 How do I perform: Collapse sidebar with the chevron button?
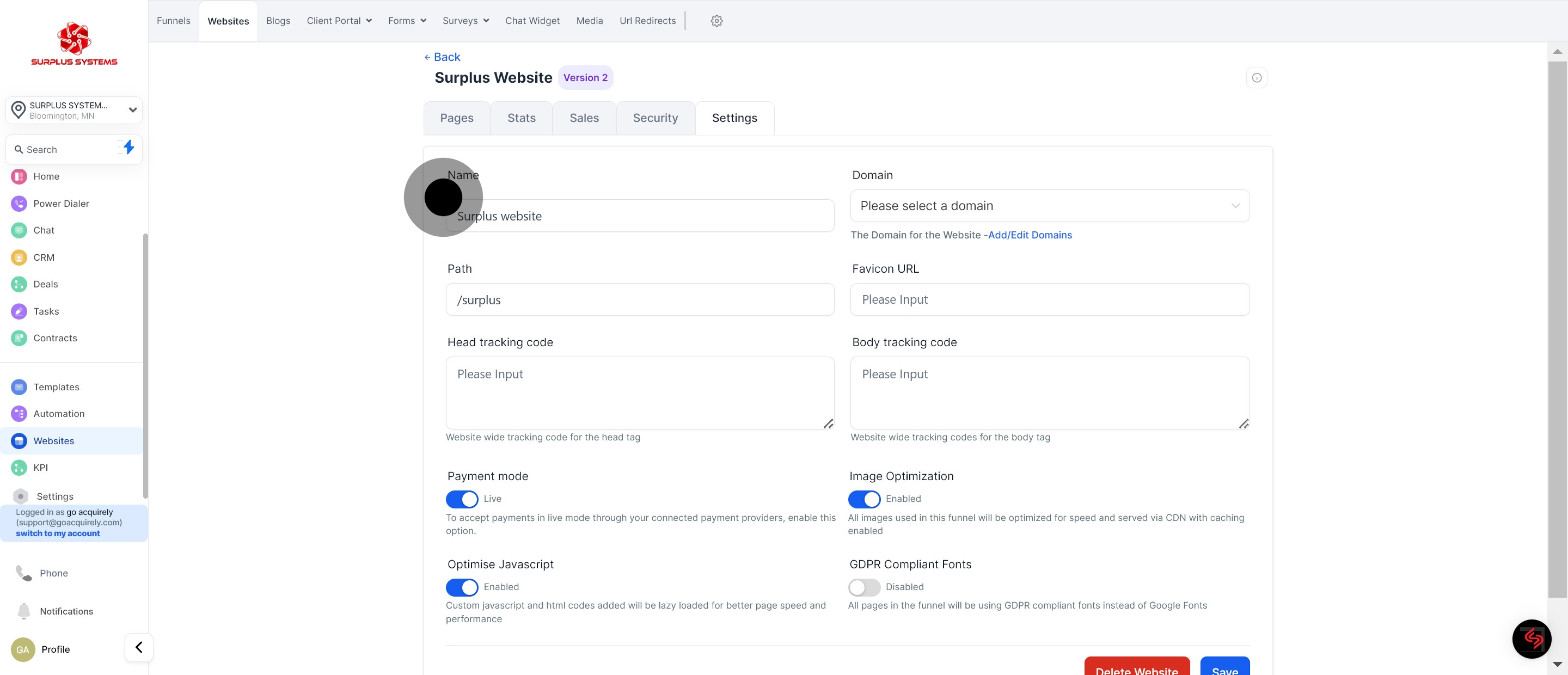[x=139, y=647]
